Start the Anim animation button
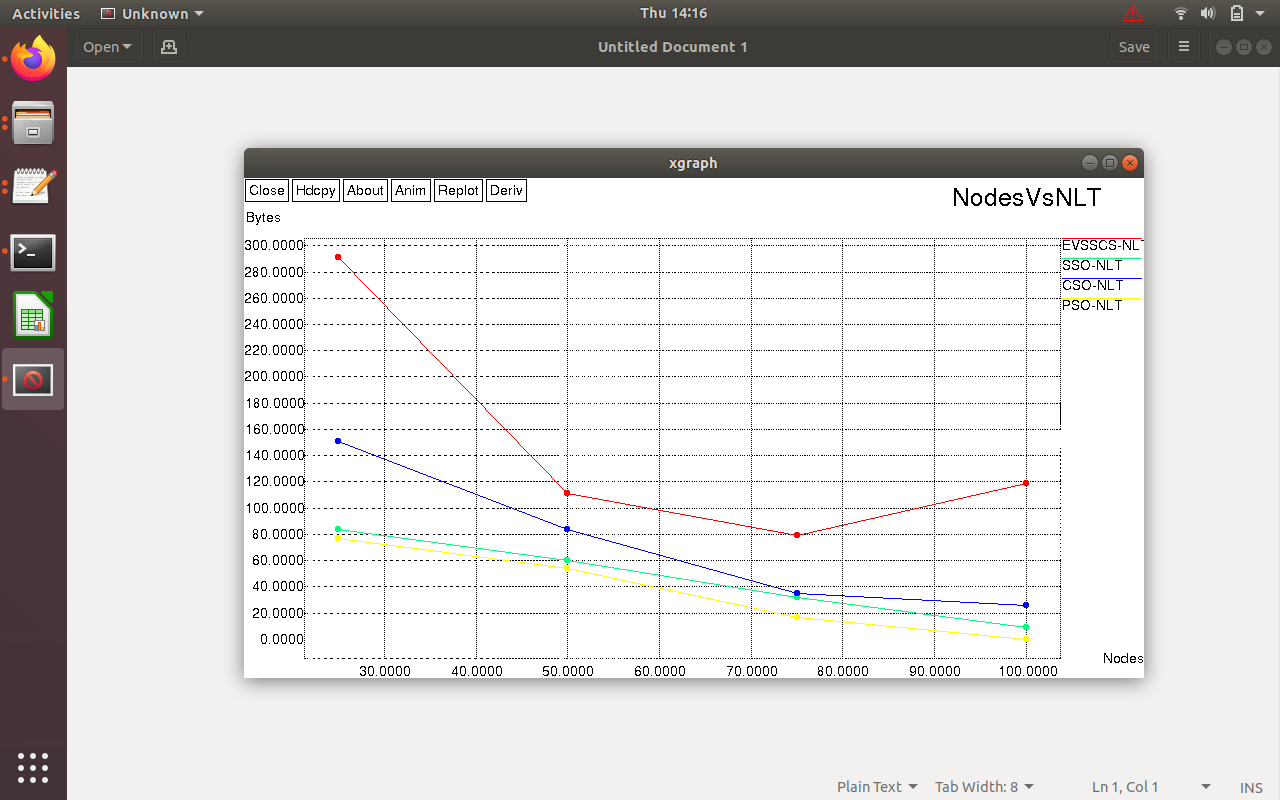 (410, 190)
